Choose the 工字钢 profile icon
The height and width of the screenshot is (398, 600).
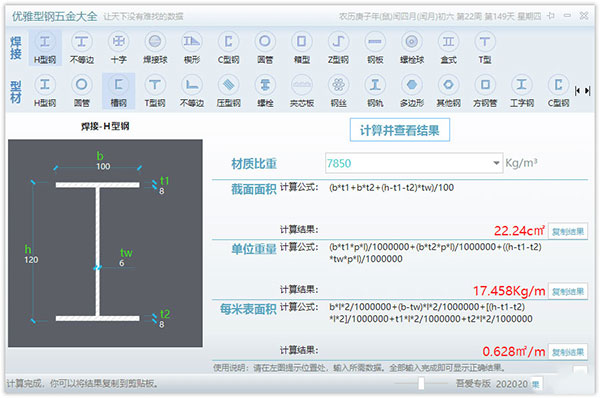click(x=522, y=91)
